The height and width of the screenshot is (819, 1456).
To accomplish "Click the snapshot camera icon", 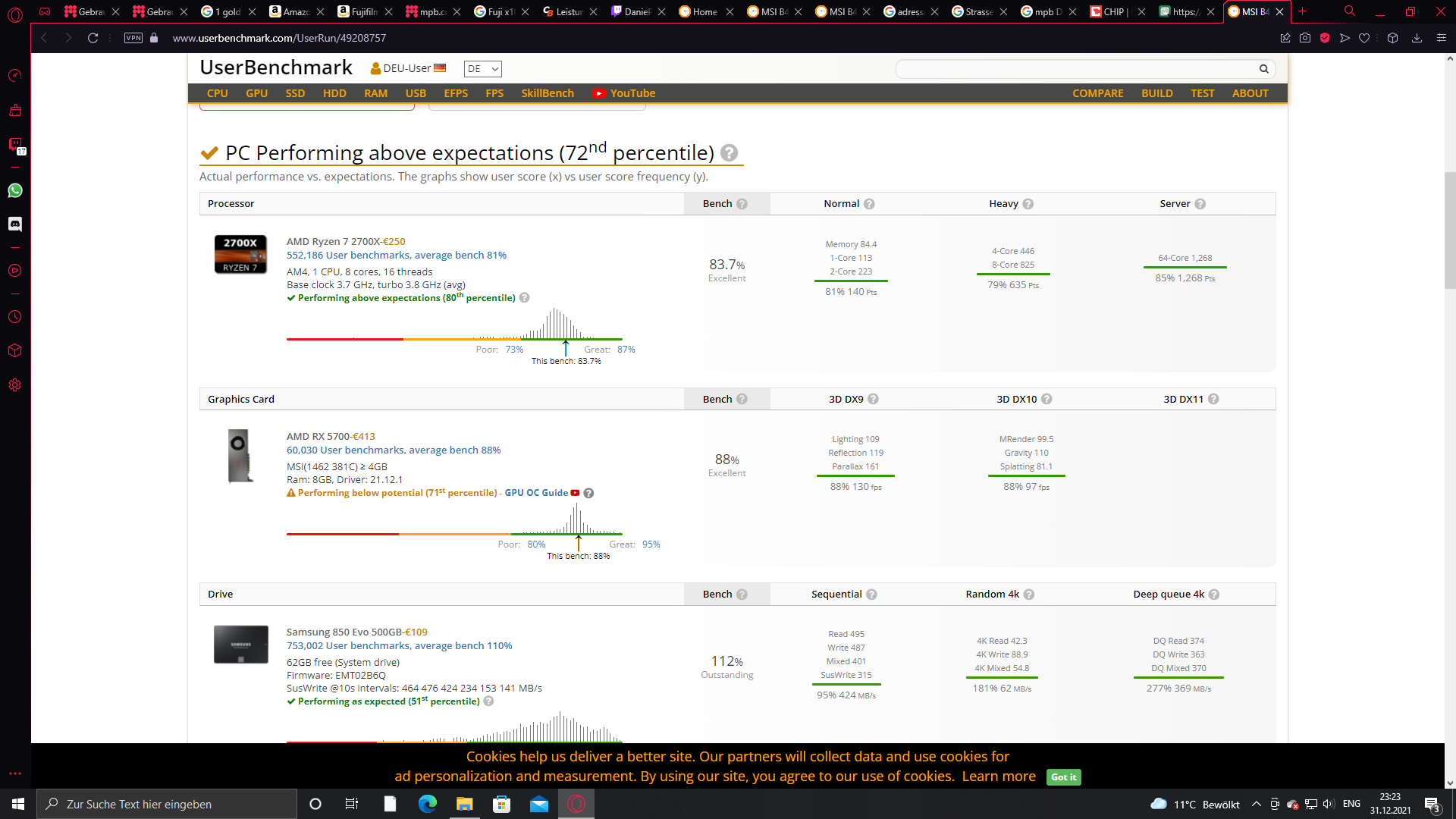I will click(x=1305, y=38).
